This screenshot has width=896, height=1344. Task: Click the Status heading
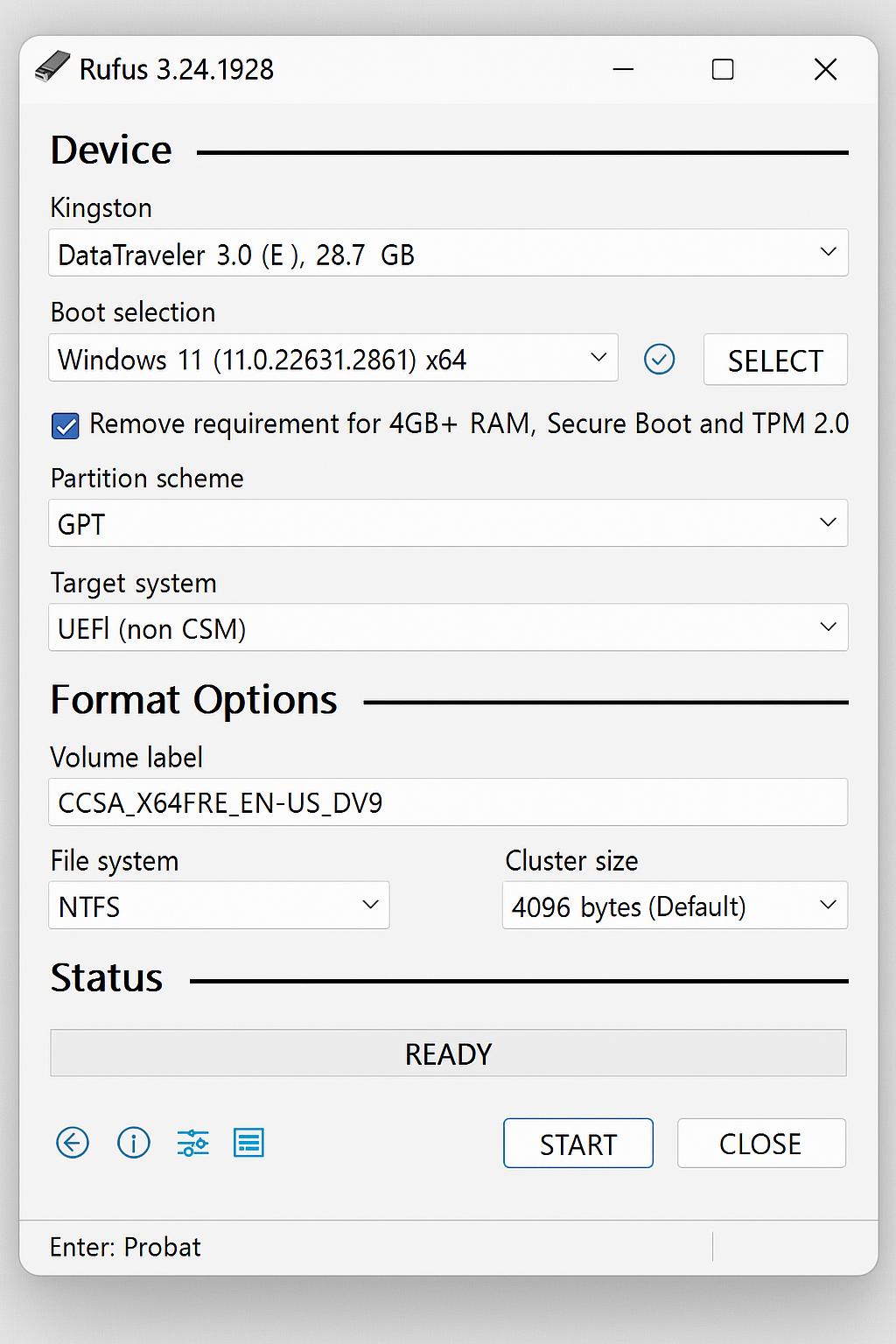(x=107, y=978)
